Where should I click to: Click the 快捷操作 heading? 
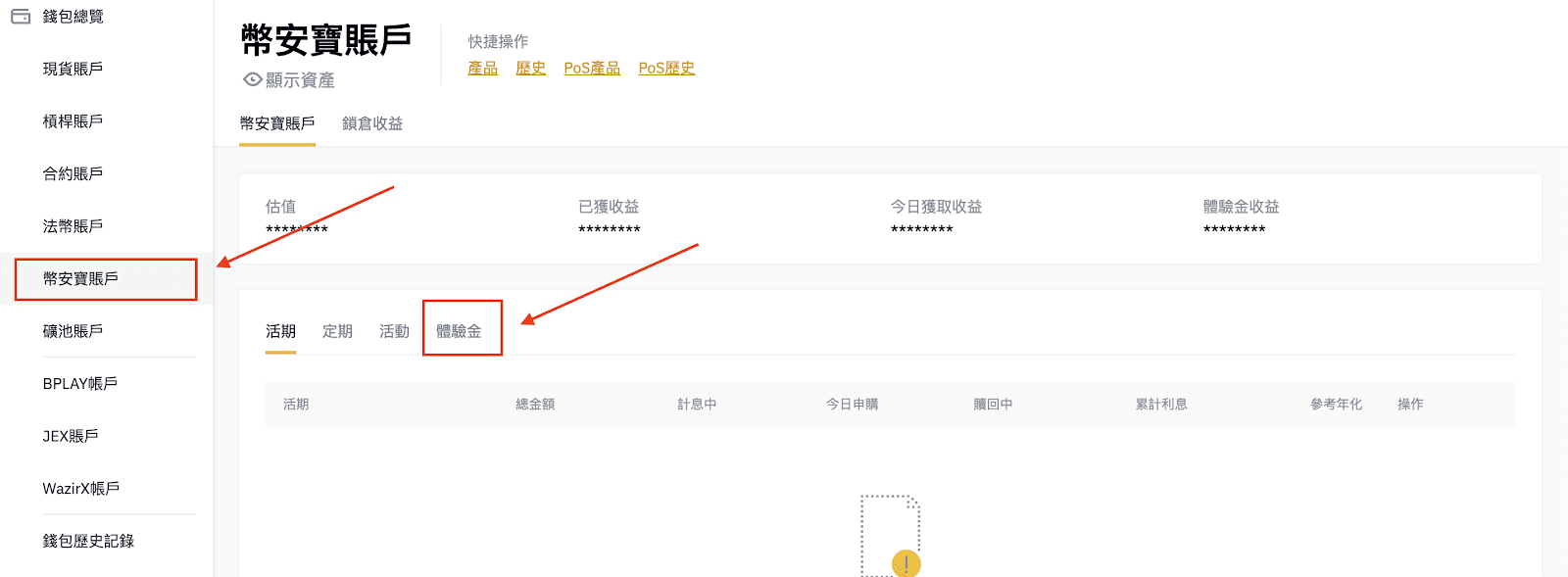498,41
